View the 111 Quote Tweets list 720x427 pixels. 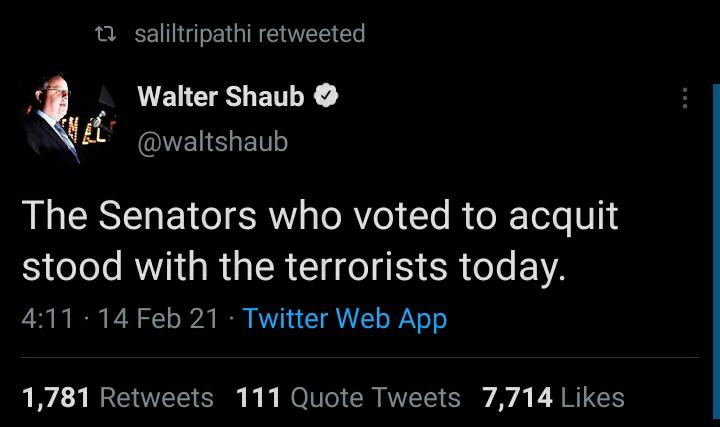click(x=348, y=397)
